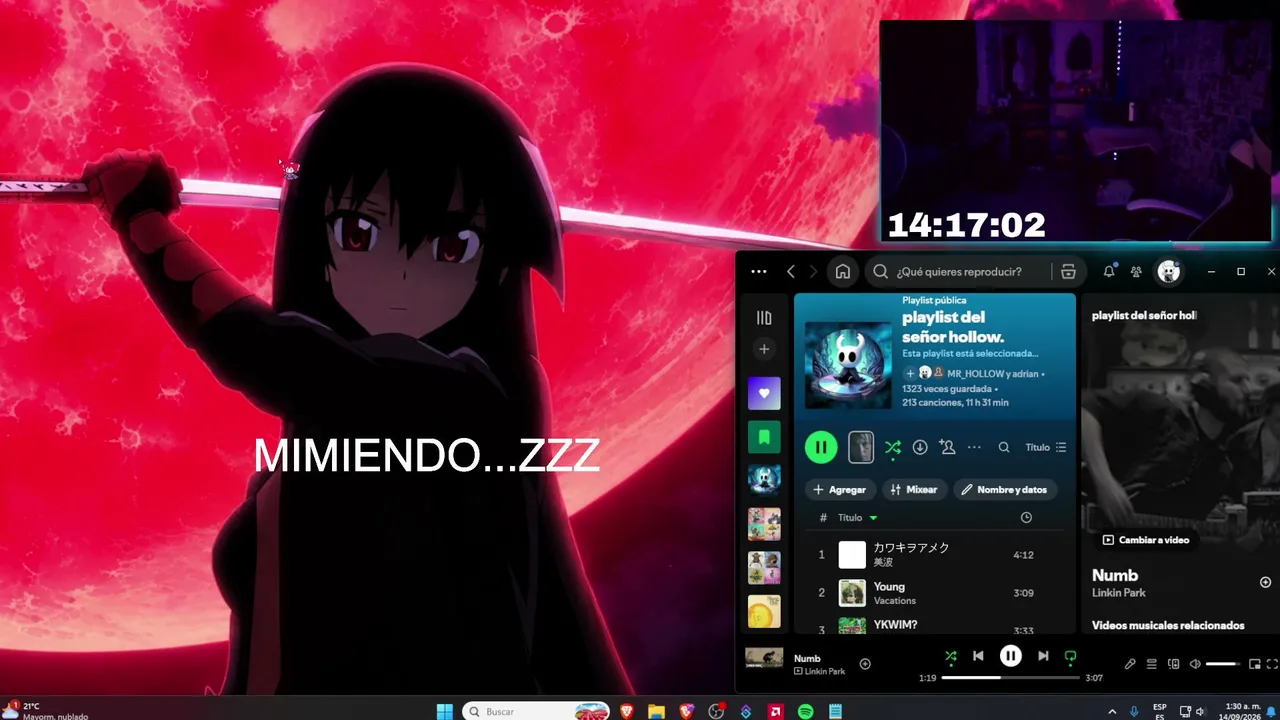
Task: Open the artist link Vacations
Action: [895, 601]
